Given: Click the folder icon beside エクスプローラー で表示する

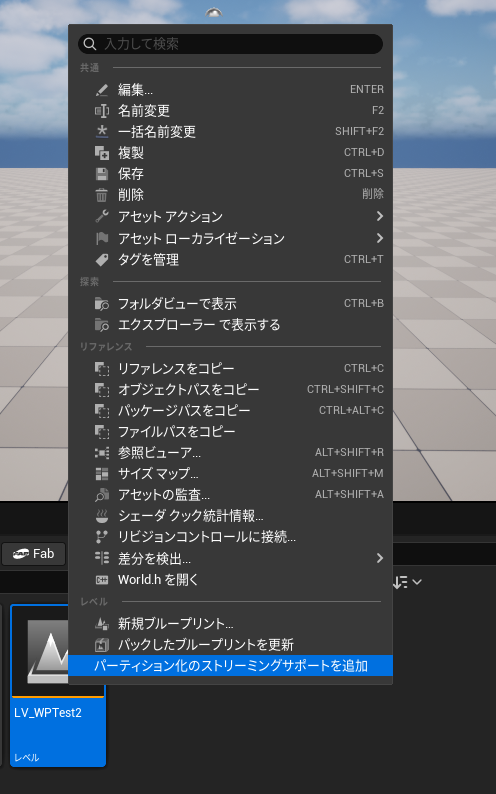Looking at the screenshot, I should 102,325.
